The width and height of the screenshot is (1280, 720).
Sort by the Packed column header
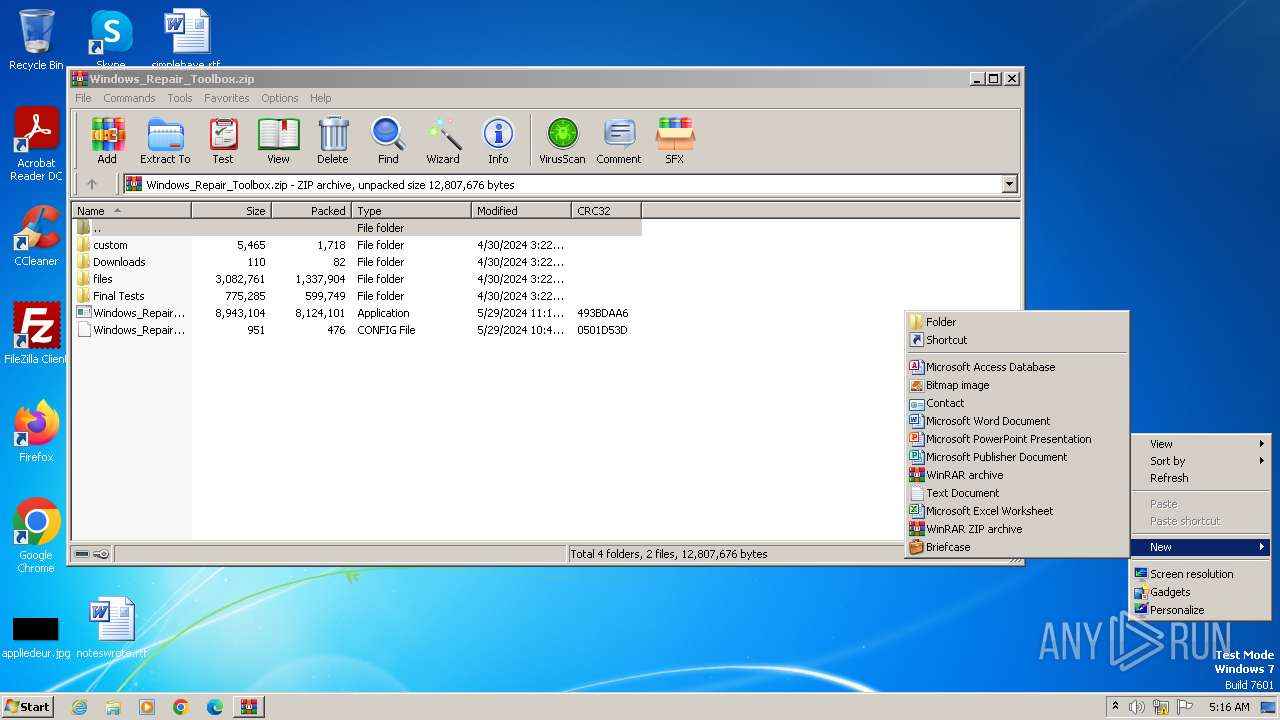[311, 211]
